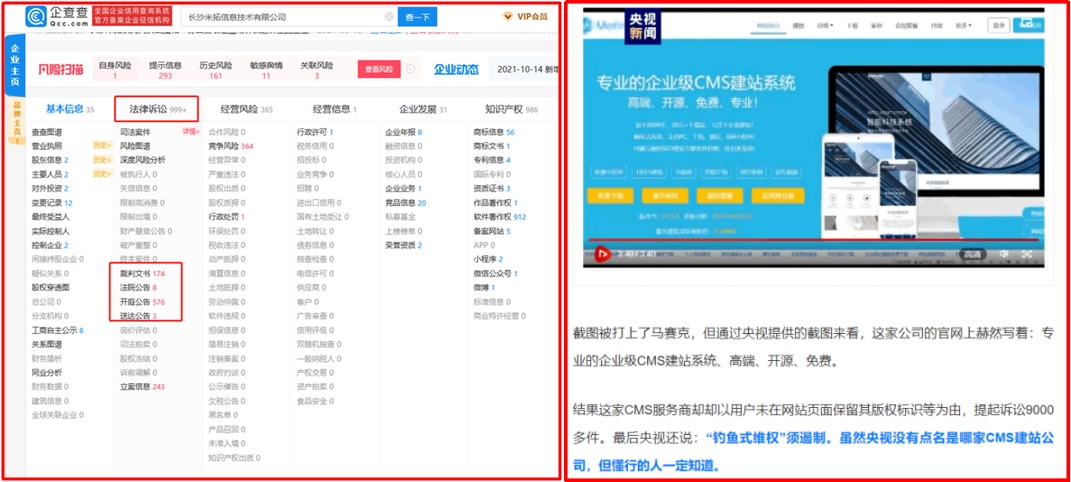Mute the video with the volume icon

coord(1003,254)
